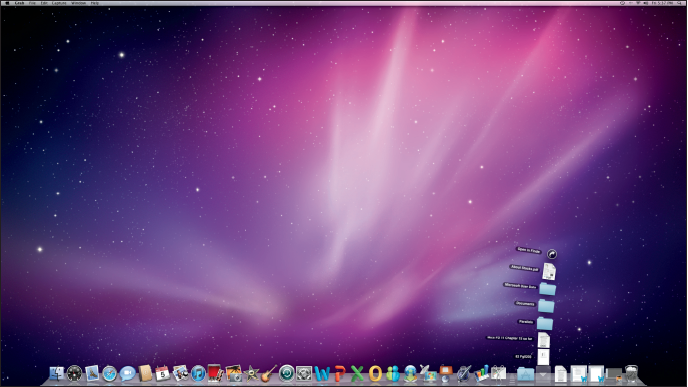Image resolution: width=688 pixels, height=387 pixels.
Task: Collapse the open Documents stack in Dock
Action: pos(543,374)
